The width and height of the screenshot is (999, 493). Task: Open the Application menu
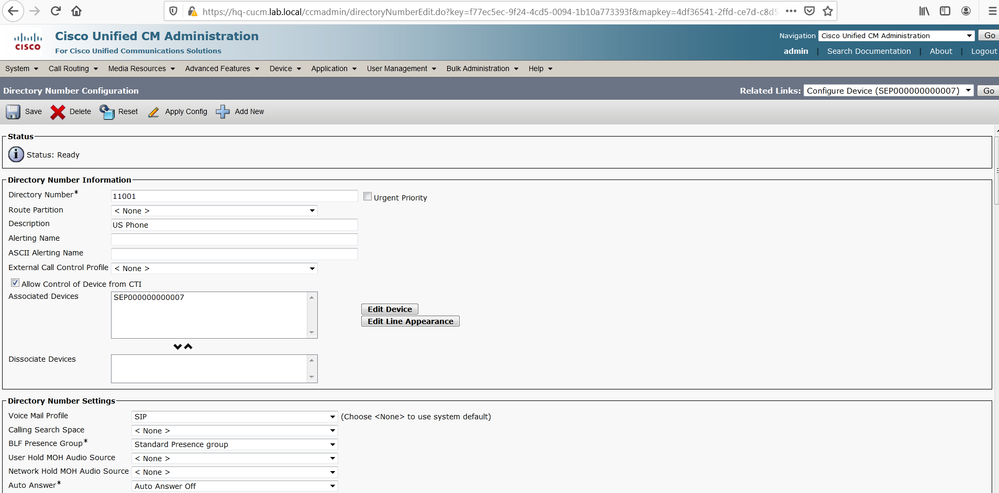tap(334, 69)
